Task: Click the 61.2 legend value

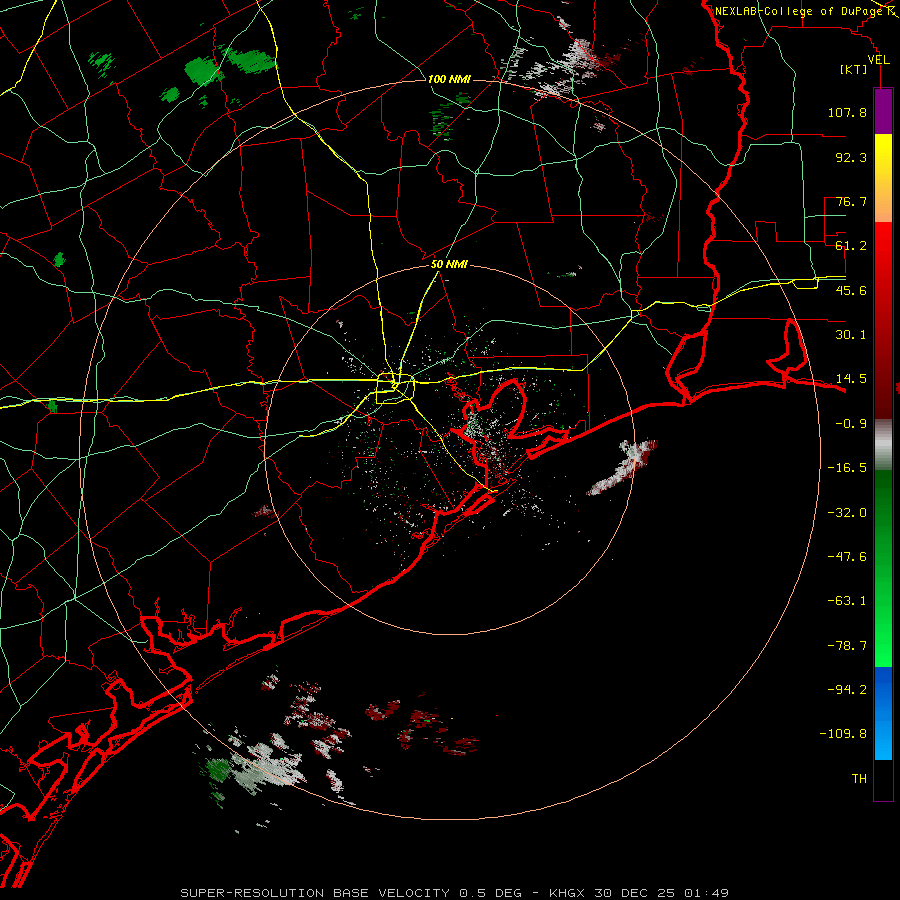Action: point(851,246)
